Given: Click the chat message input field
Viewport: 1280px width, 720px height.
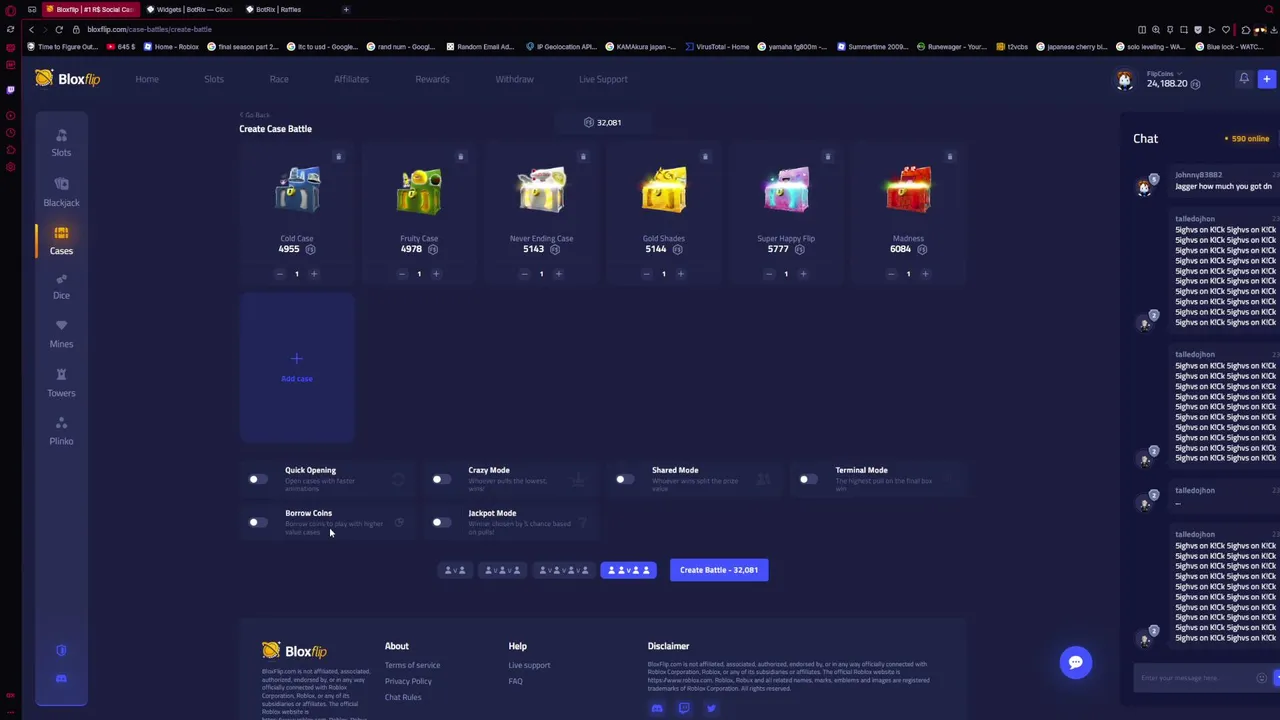Looking at the screenshot, I should tap(1195, 678).
